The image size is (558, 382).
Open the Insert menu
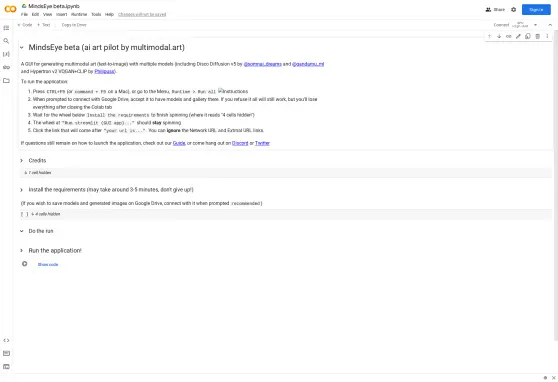pyautogui.click(x=62, y=15)
